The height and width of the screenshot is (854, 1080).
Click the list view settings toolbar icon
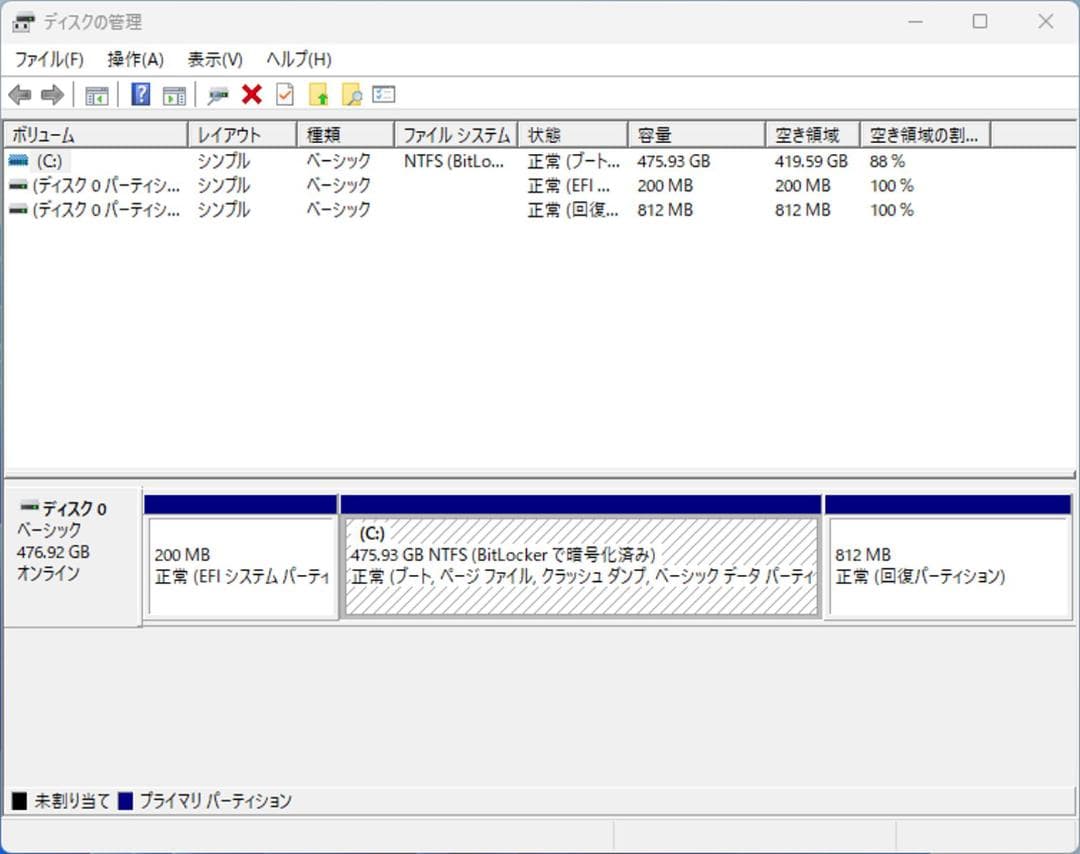pyautogui.click(x=384, y=94)
